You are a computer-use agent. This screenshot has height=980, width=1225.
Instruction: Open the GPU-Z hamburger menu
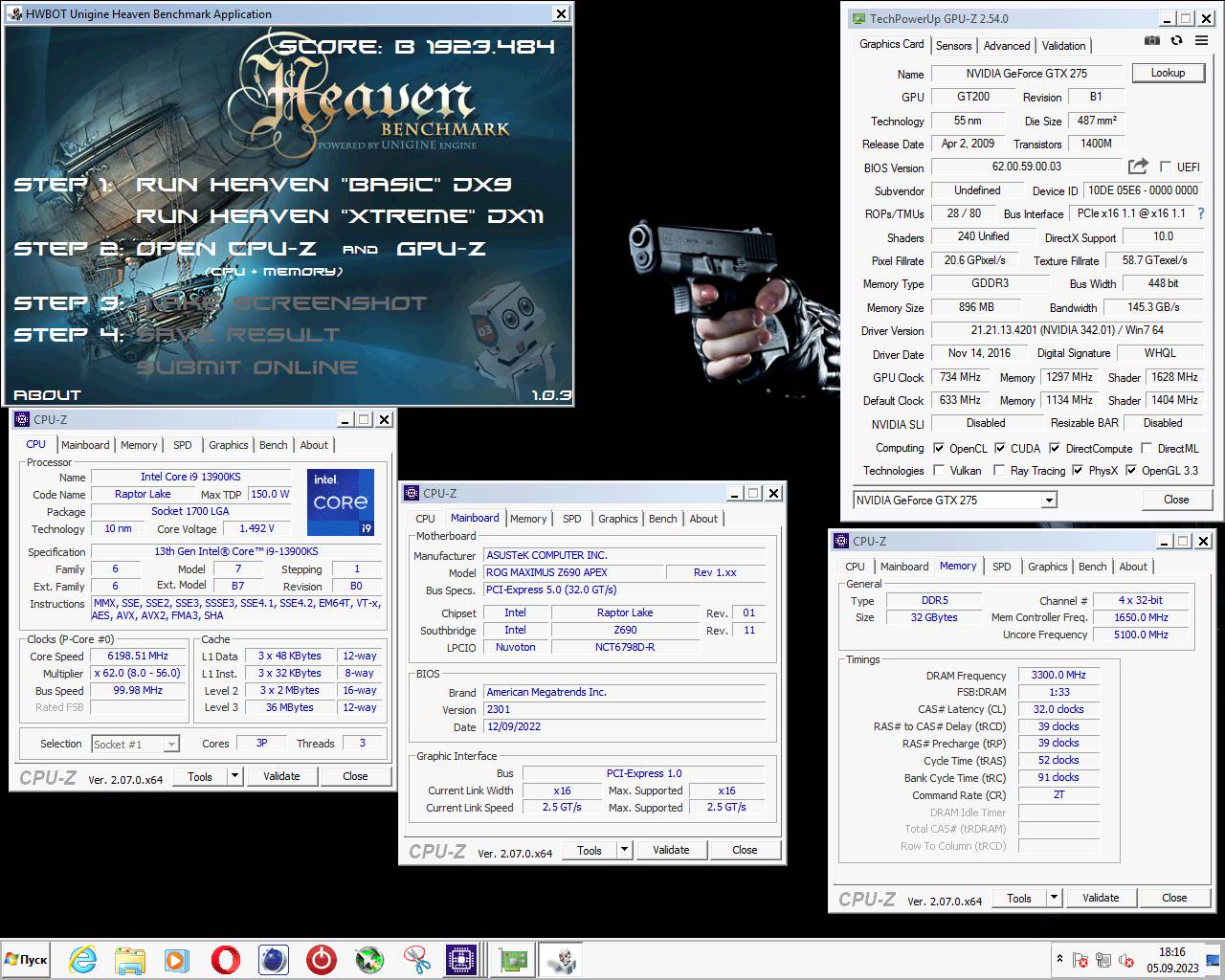(1200, 41)
